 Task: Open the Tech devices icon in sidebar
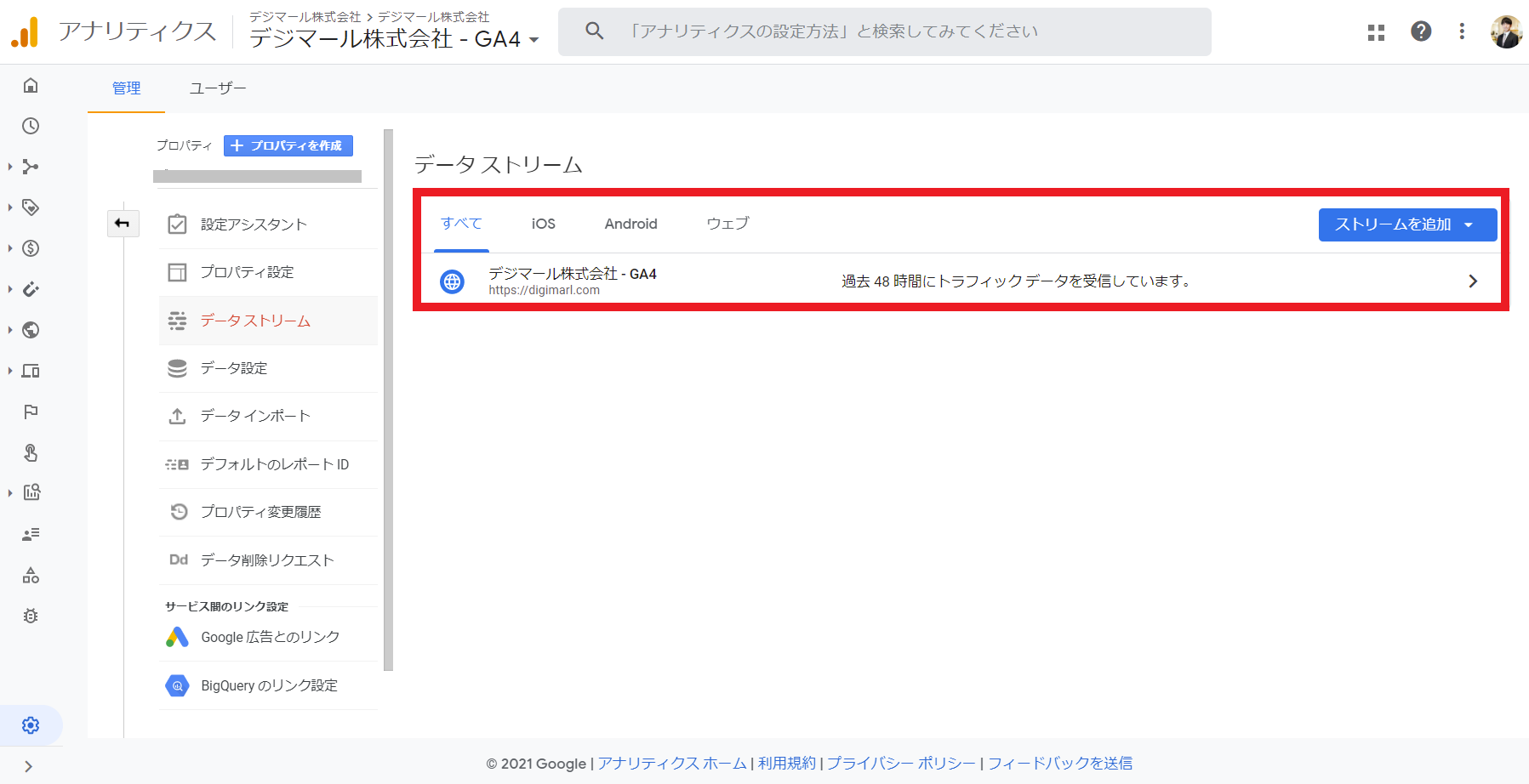(31, 371)
